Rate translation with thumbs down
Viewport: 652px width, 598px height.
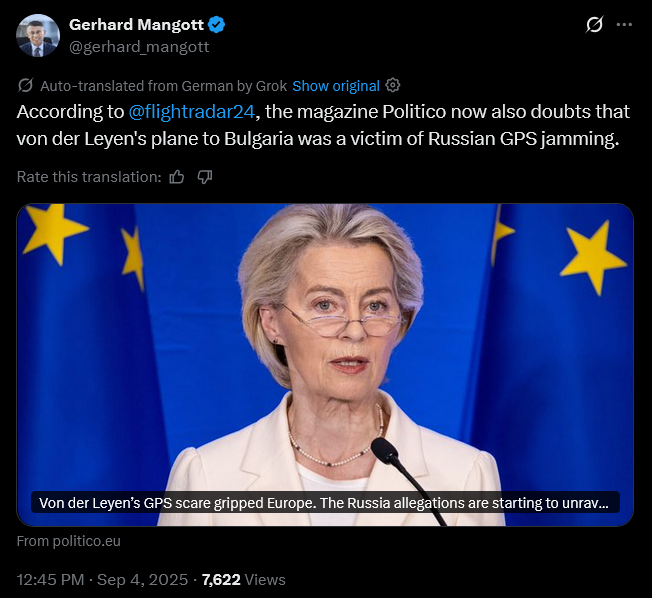(205, 177)
